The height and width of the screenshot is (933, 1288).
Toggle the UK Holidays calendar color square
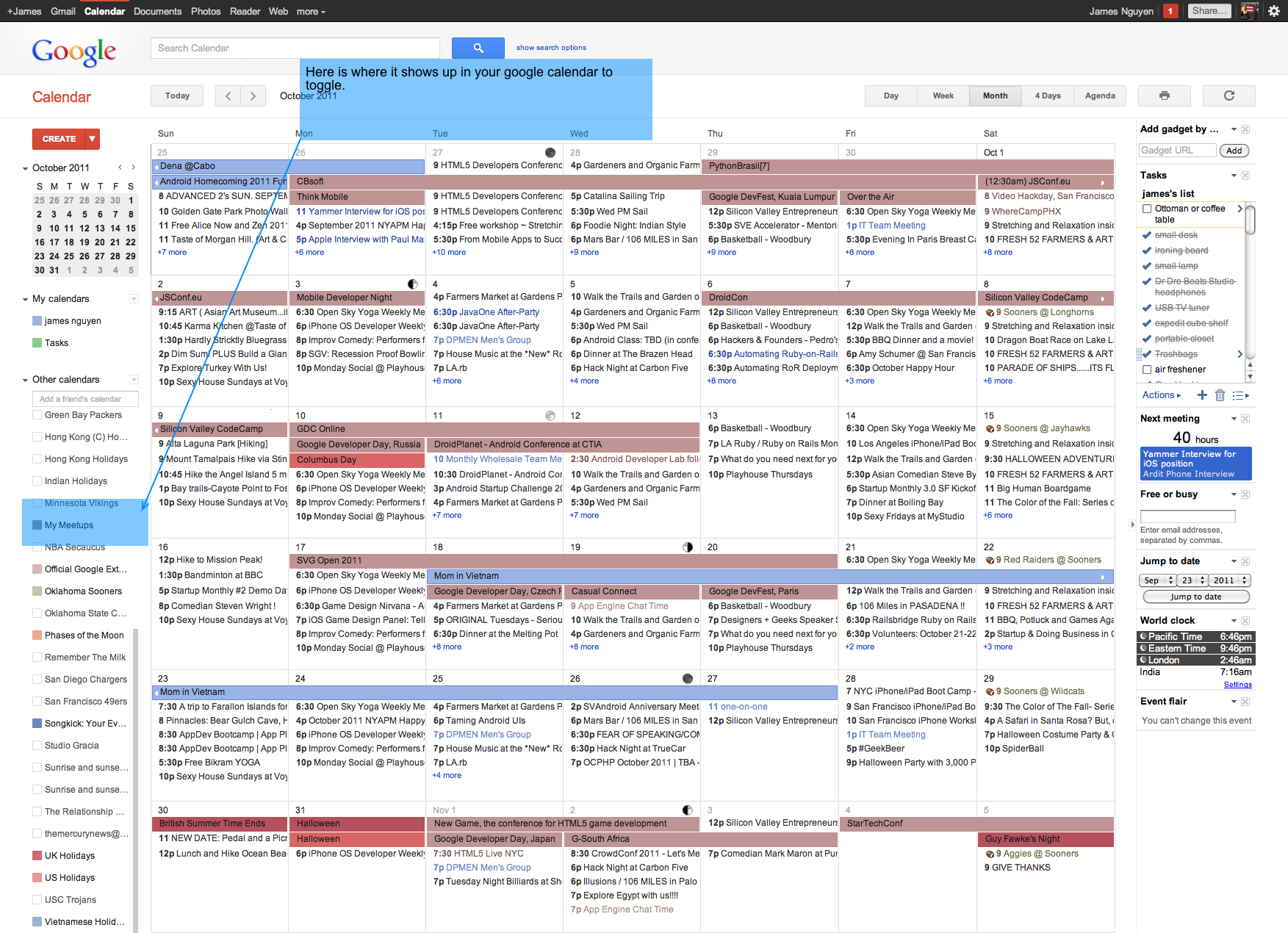coord(37,856)
